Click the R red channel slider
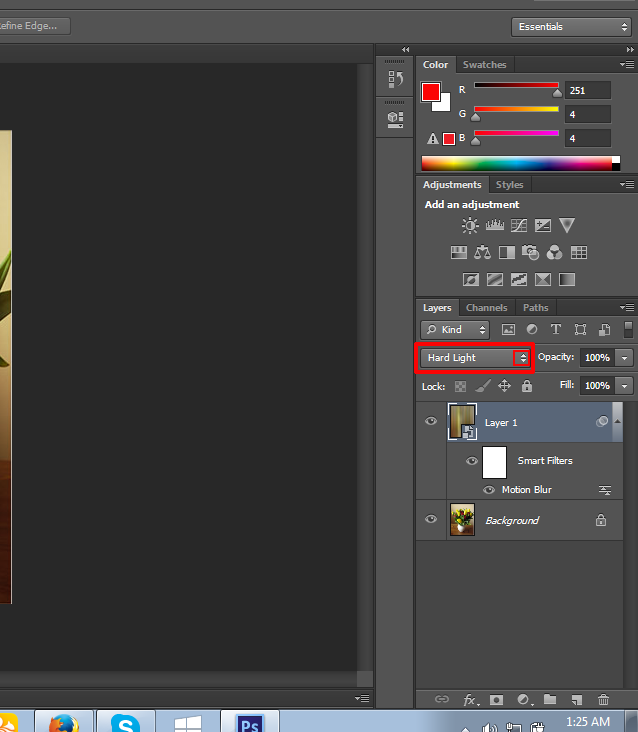Image resolution: width=638 pixels, height=732 pixels. (x=516, y=85)
